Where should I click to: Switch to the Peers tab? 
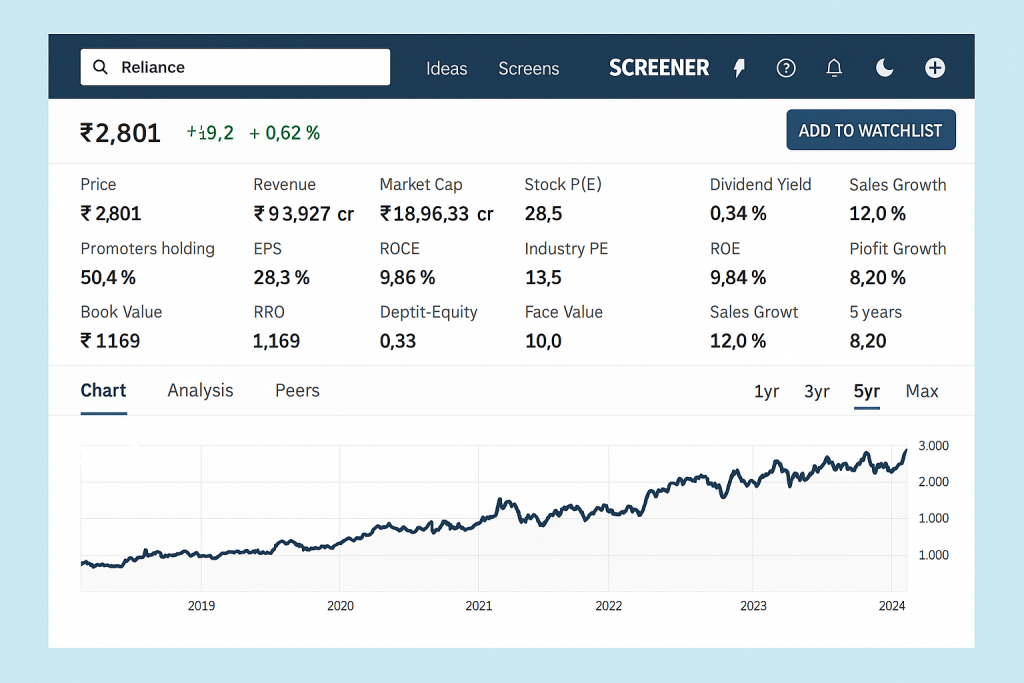pyautogui.click(x=297, y=390)
